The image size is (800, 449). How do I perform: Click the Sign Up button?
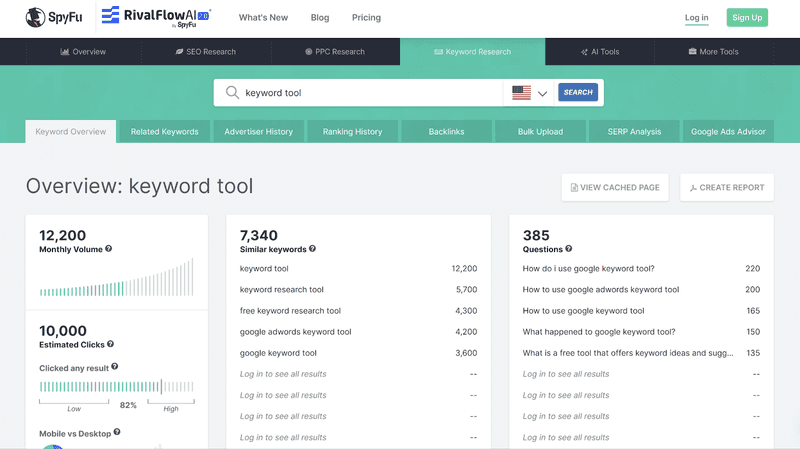pyautogui.click(x=747, y=17)
